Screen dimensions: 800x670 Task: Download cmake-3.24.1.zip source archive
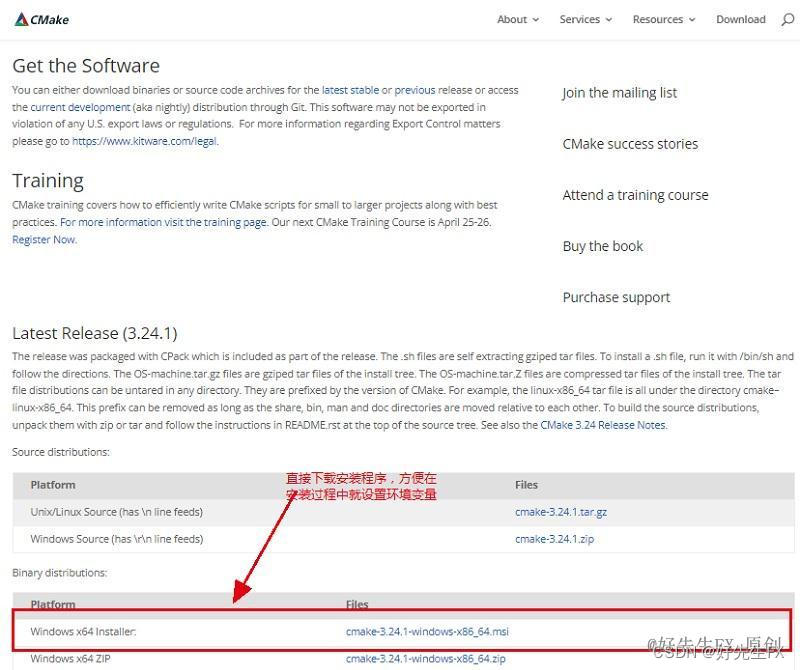coord(554,539)
